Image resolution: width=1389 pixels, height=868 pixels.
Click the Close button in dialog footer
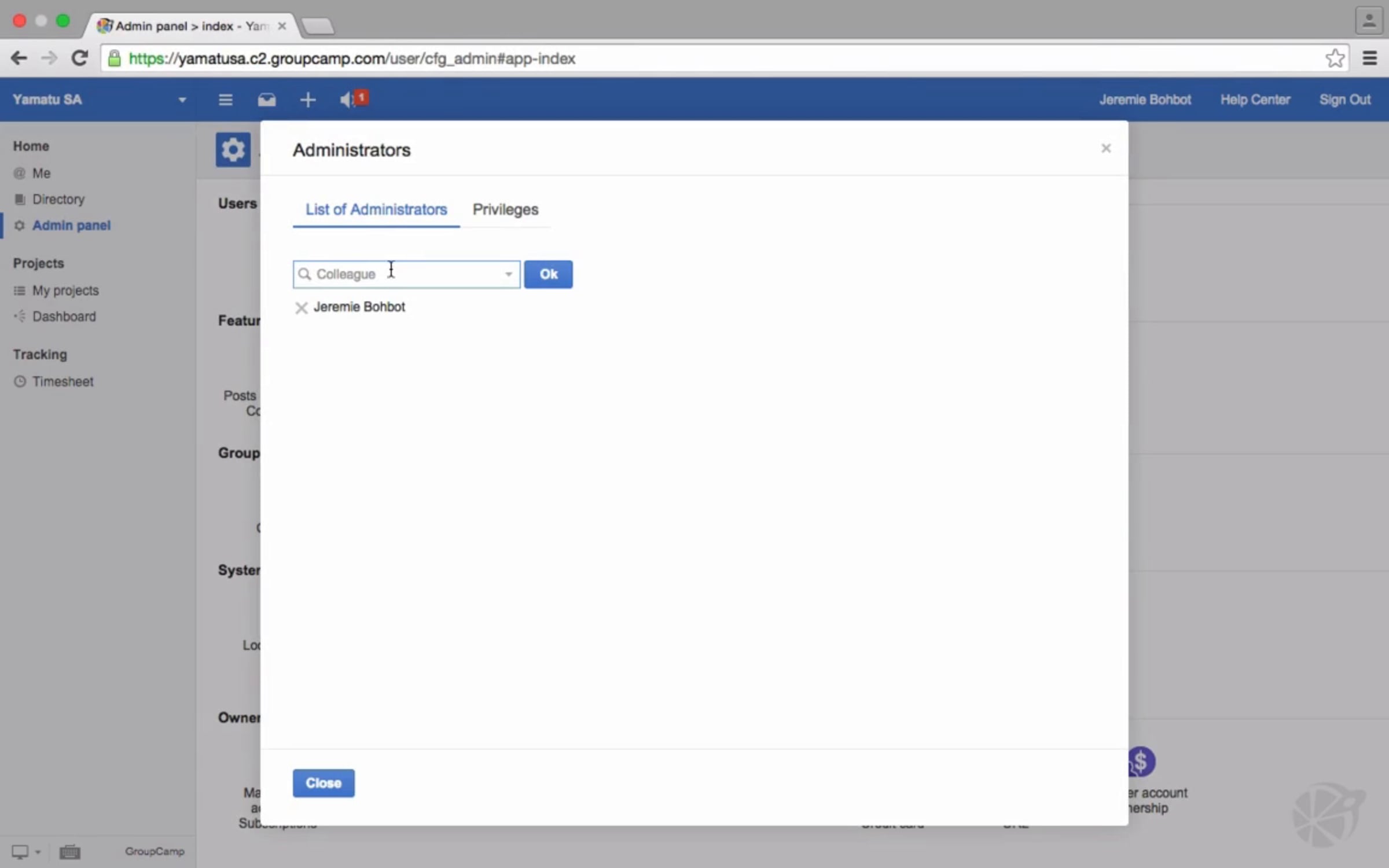pyautogui.click(x=323, y=783)
